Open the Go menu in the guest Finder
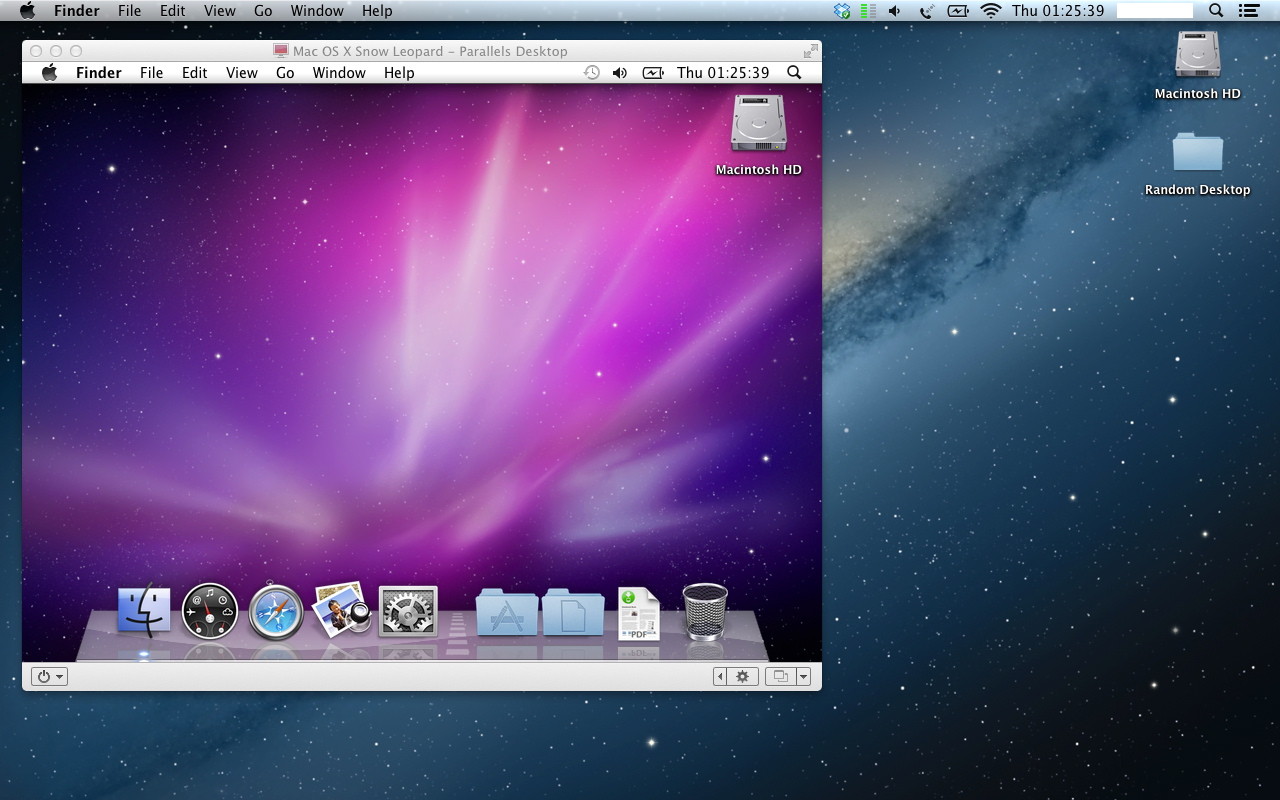This screenshot has height=800, width=1280. coord(285,73)
